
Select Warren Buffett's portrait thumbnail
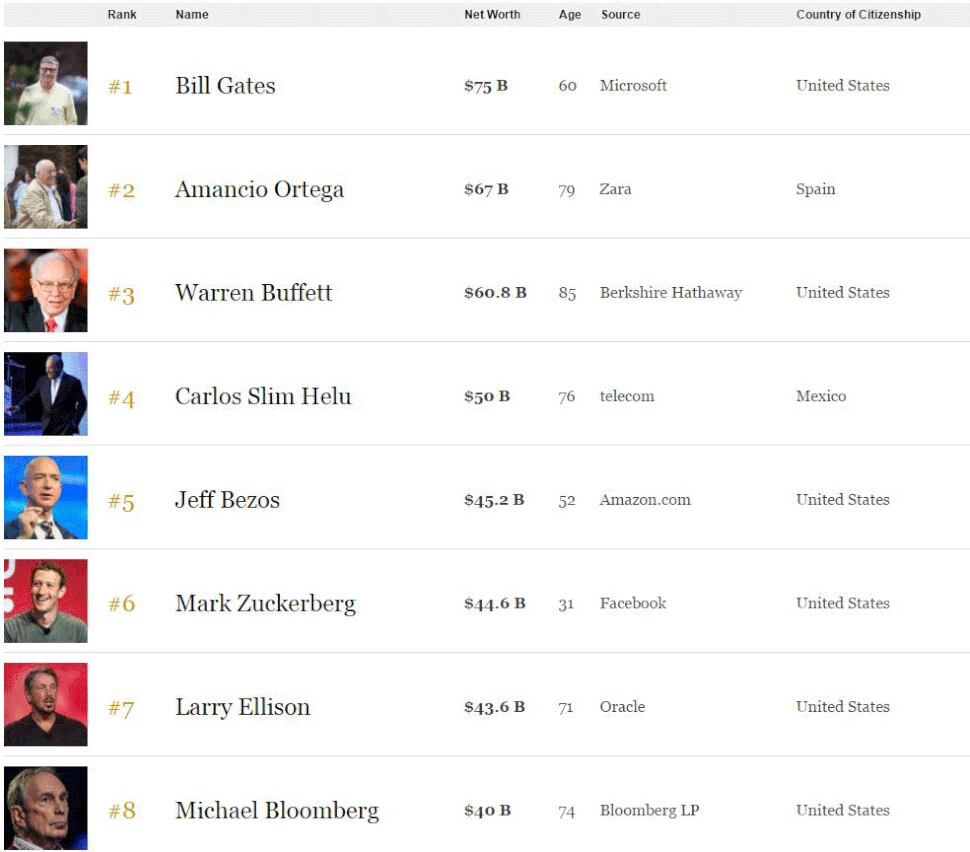(46, 290)
